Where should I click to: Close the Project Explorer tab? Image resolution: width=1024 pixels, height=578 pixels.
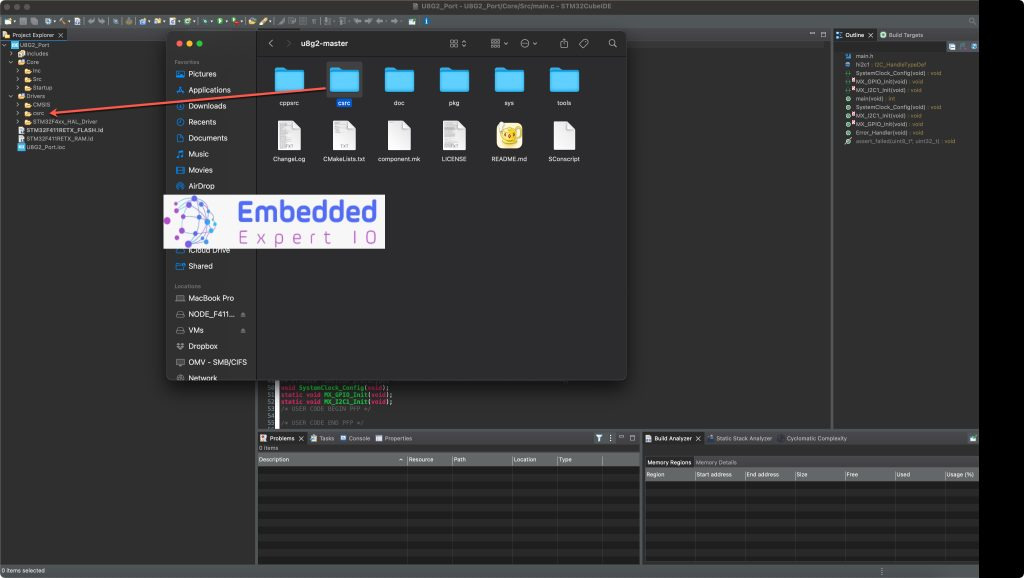coord(61,35)
